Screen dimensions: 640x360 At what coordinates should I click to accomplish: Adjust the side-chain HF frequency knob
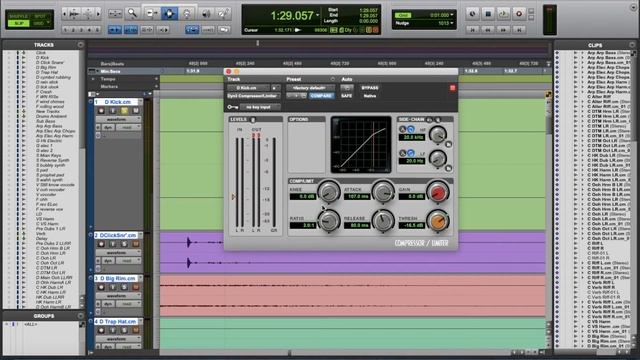pos(438,134)
